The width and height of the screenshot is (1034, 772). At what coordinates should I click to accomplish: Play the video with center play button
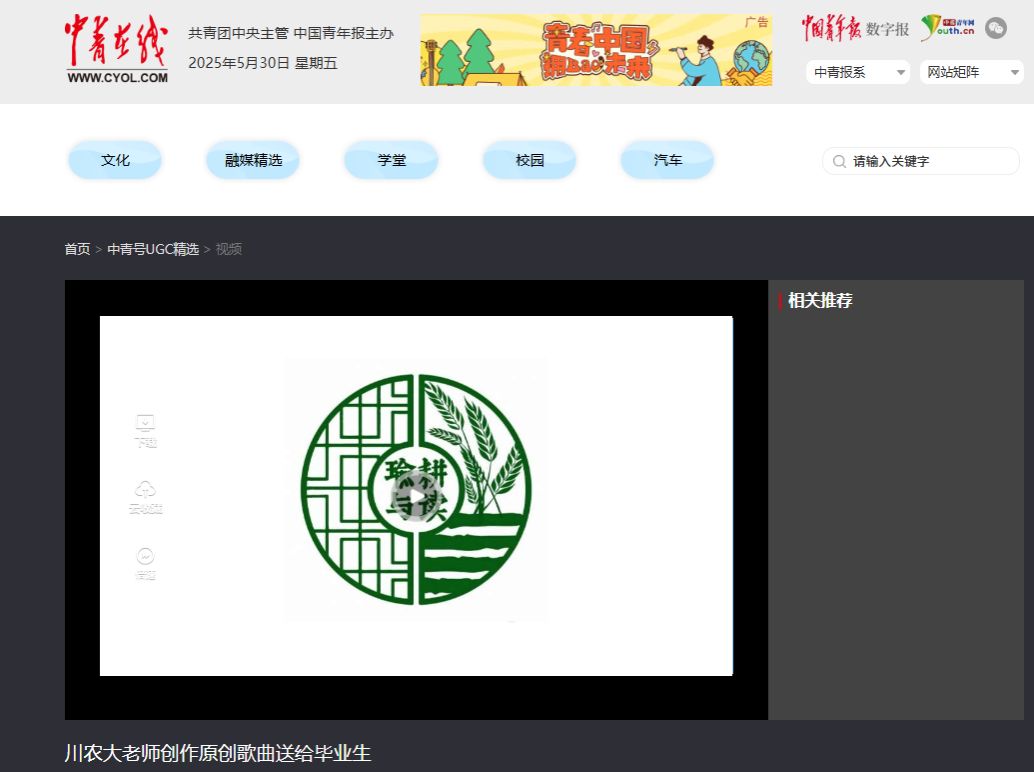[x=416, y=496]
